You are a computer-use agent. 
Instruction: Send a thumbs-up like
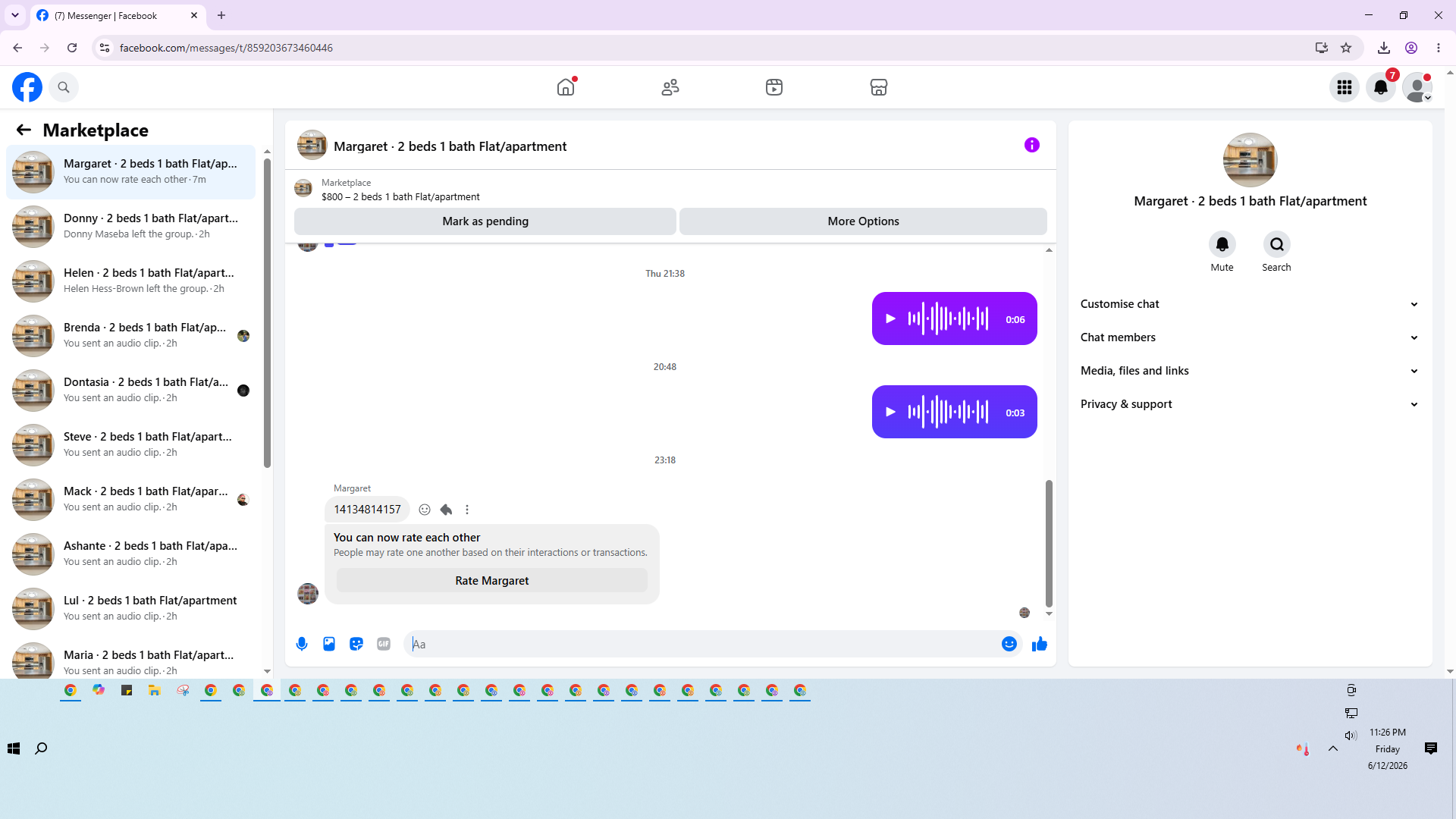pyautogui.click(x=1040, y=644)
